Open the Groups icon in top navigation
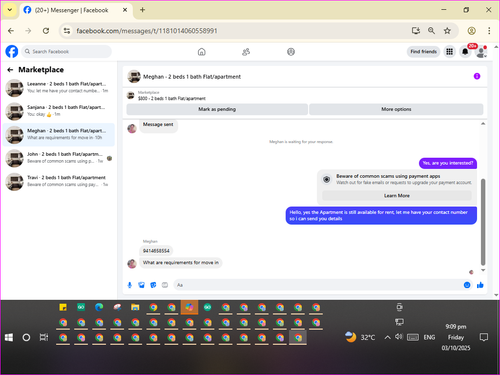Viewport: 500px width, 375px height. pyautogui.click(x=291, y=52)
